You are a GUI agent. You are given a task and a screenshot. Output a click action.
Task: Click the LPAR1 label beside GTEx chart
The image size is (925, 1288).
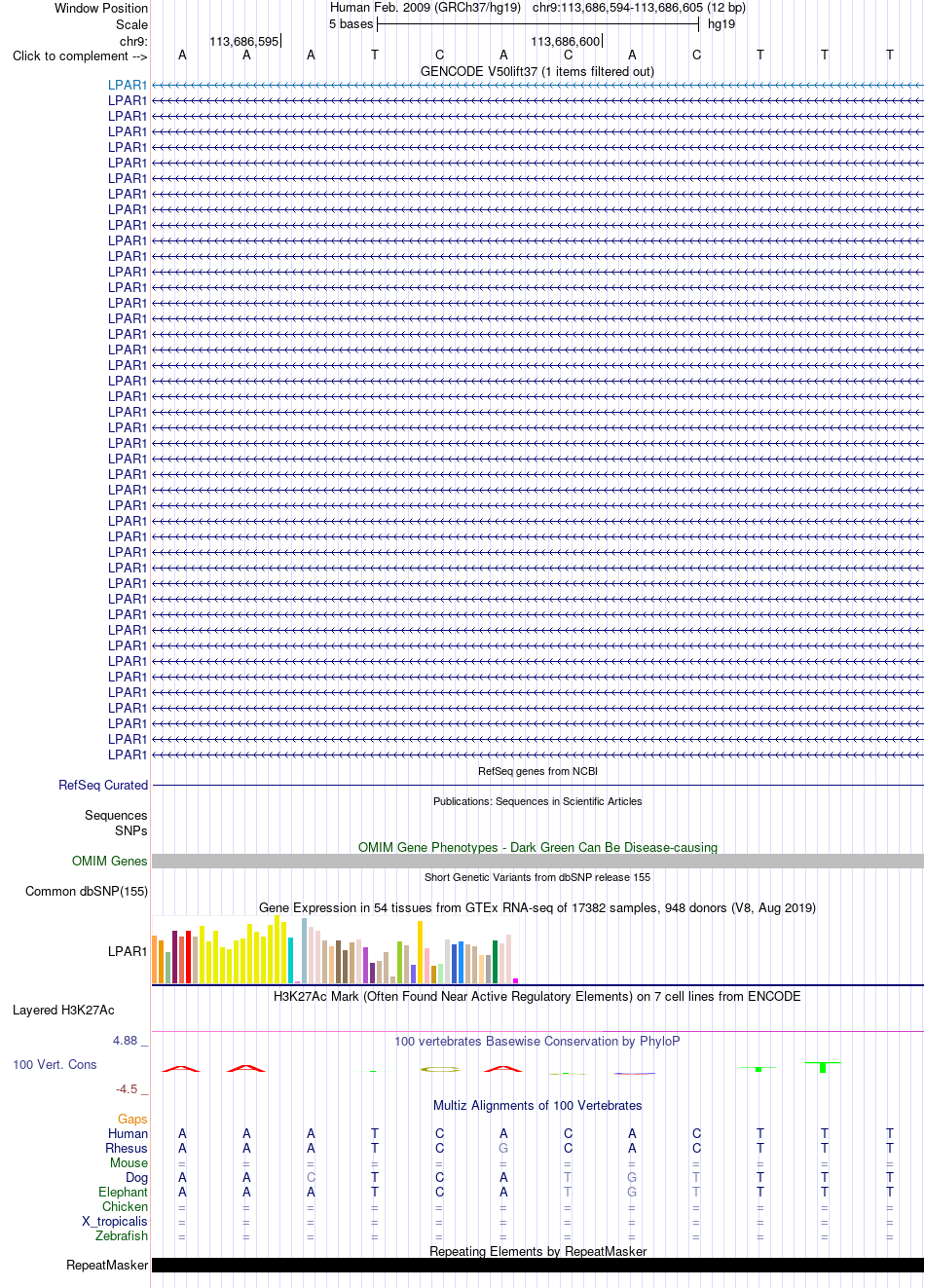tap(128, 951)
